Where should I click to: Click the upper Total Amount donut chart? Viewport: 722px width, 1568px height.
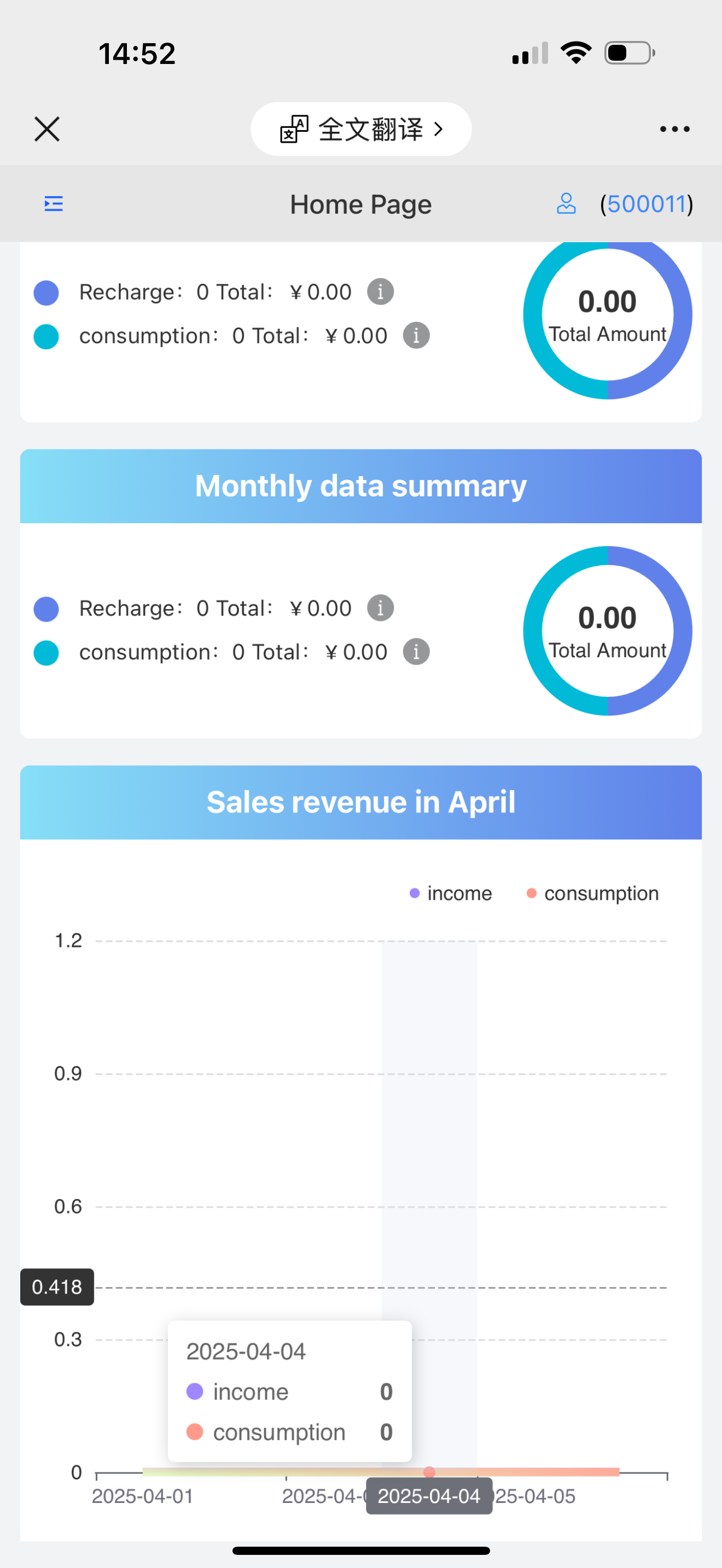607,315
